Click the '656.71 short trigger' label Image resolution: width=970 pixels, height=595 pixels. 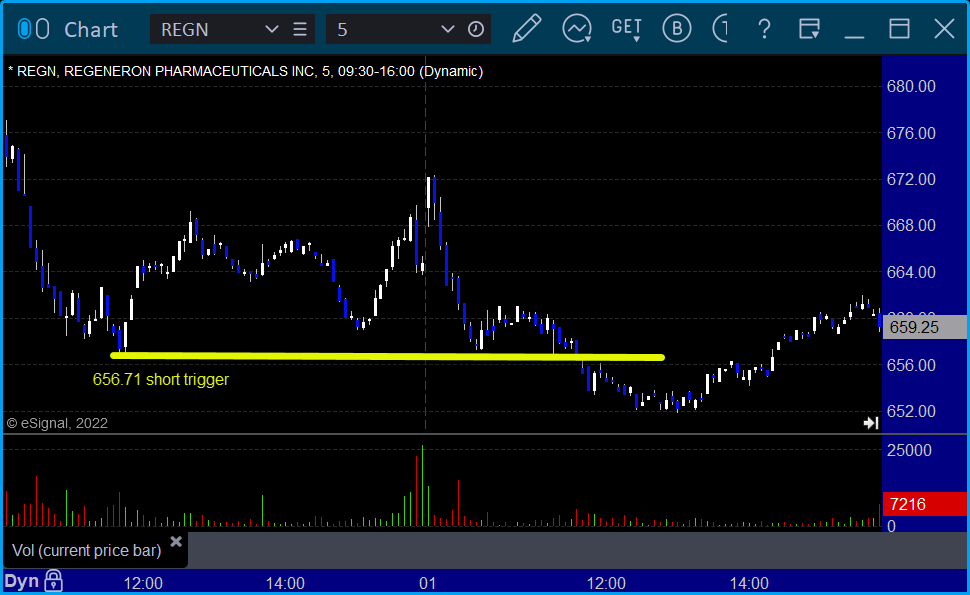pyautogui.click(x=161, y=379)
